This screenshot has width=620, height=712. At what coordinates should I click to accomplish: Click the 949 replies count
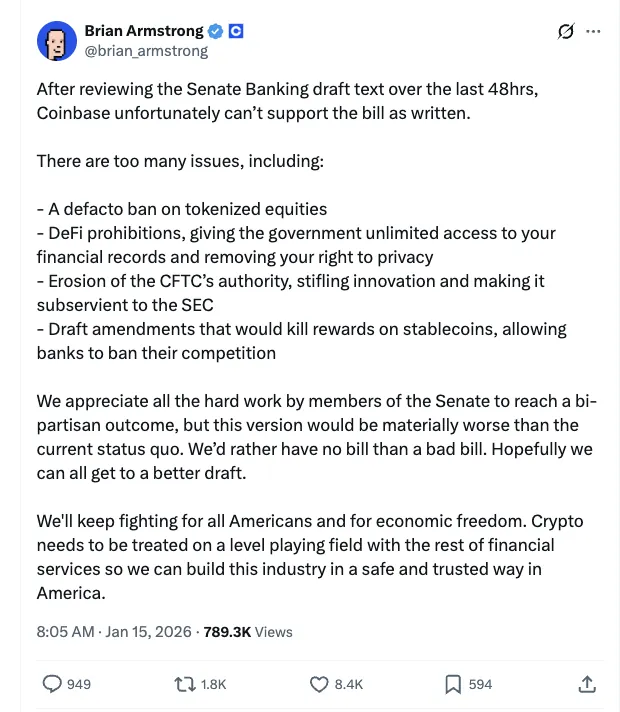coord(79,684)
